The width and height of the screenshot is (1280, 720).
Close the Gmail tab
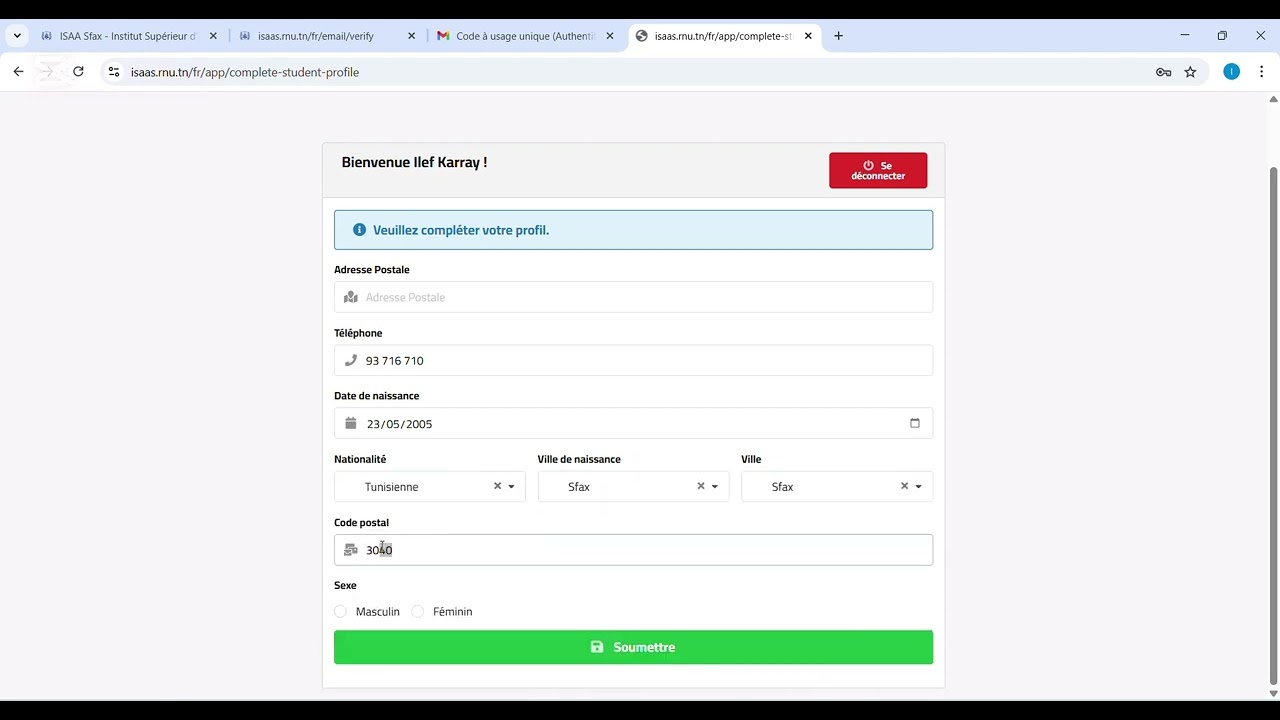pos(610,36)
